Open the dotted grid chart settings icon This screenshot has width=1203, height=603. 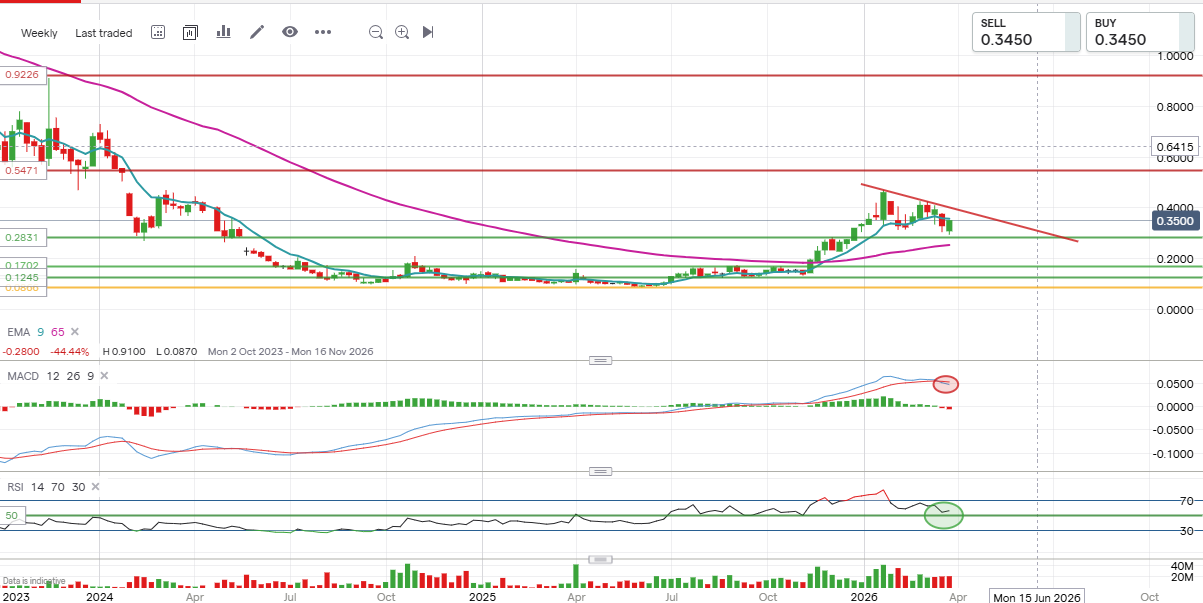(158, 32)
